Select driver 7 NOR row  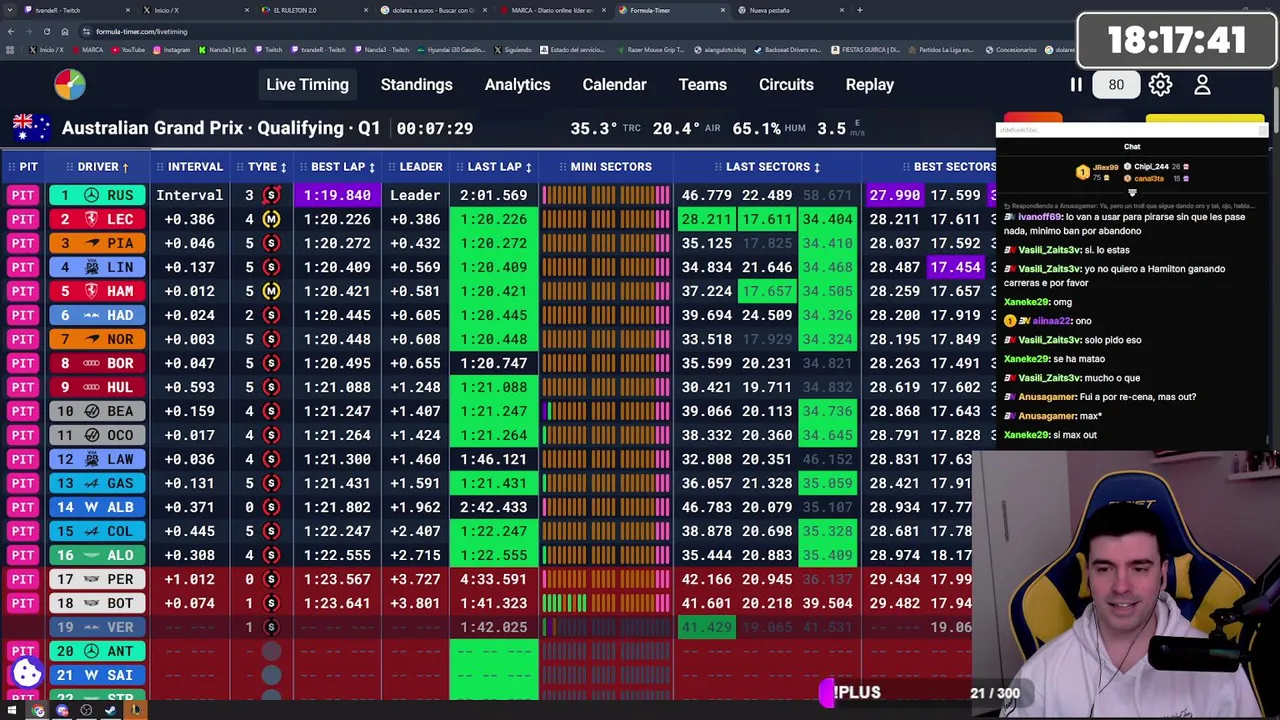[98, 339]
